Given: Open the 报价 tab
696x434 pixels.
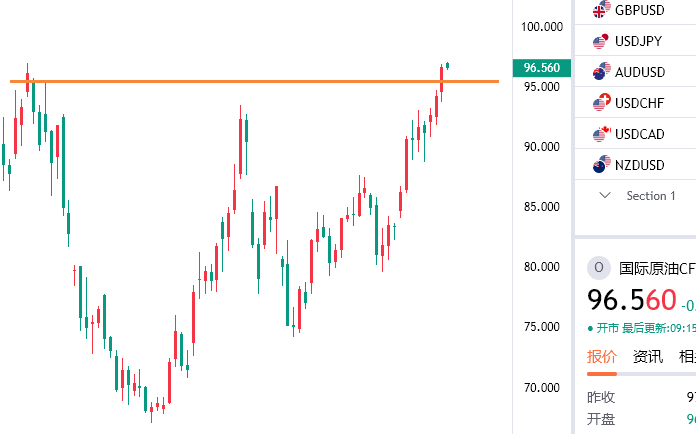Looking at the screenshot, I should 602,356.
